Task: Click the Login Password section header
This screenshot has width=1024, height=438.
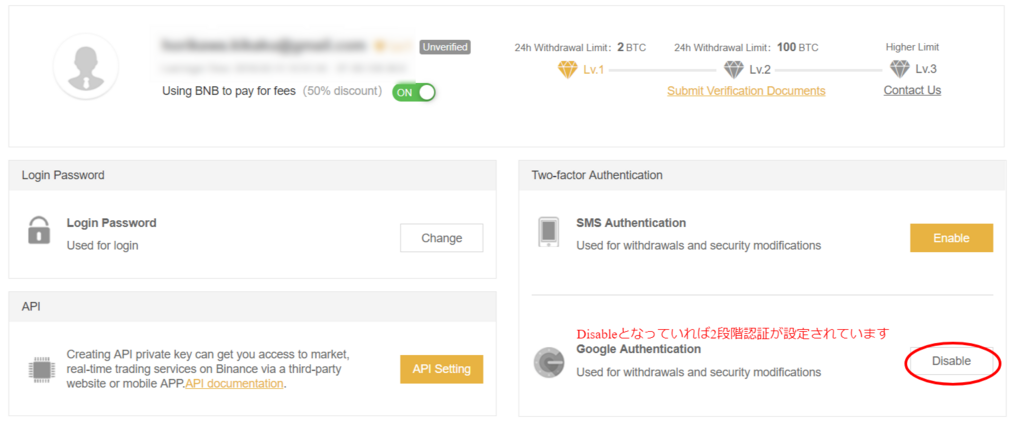Action: tap(63, 175)
